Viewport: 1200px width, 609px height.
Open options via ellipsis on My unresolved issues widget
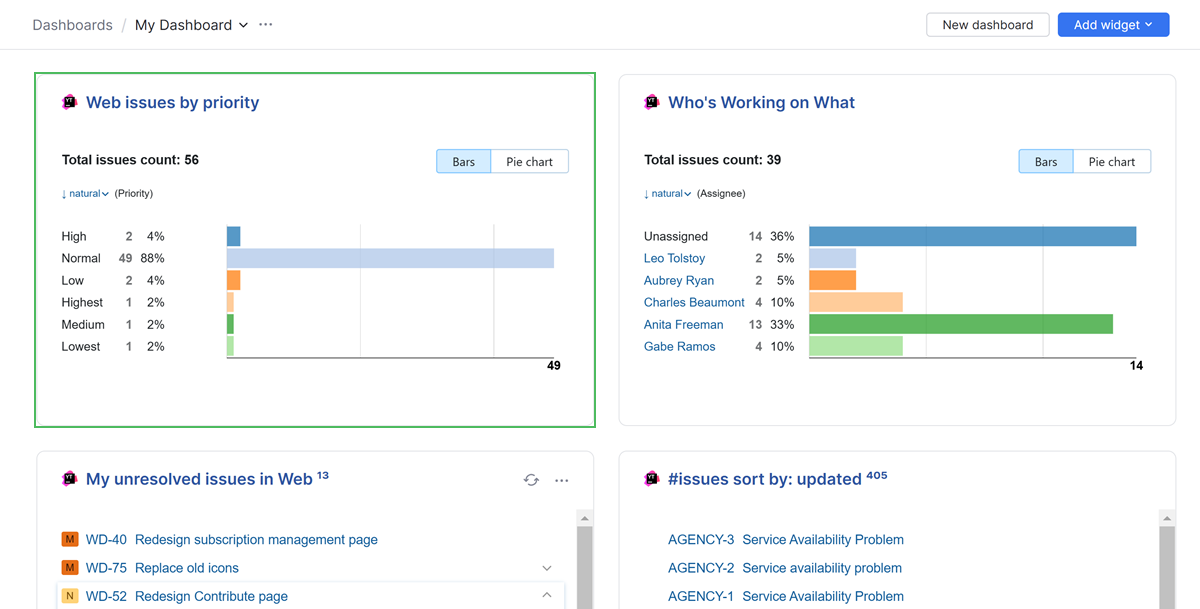pyautogui.click(x=561, y=480)
